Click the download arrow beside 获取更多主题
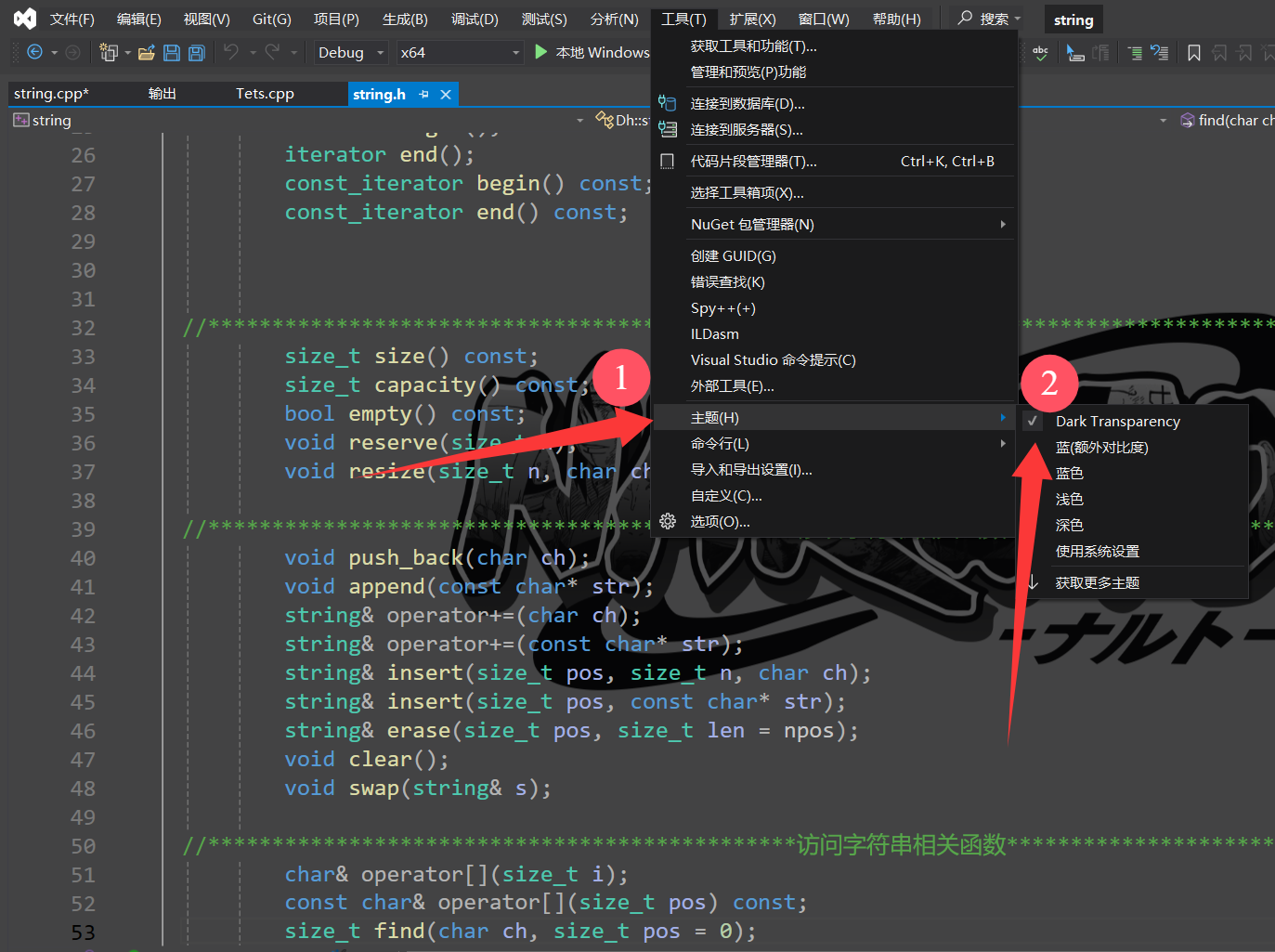 pyautogui.click(x=1033, y=582)
